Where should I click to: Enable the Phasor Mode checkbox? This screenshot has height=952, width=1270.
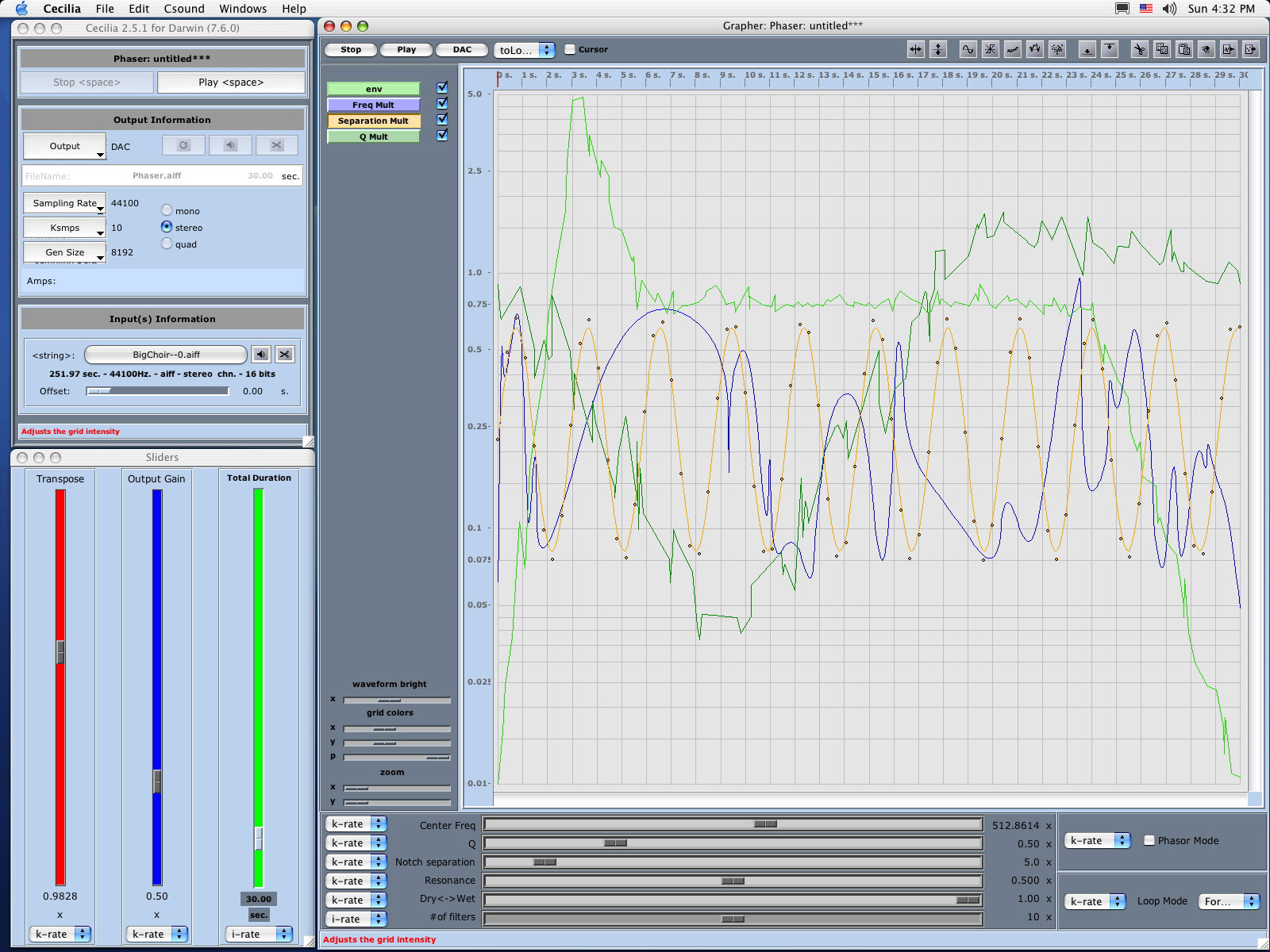click(x=1149, y=840)
